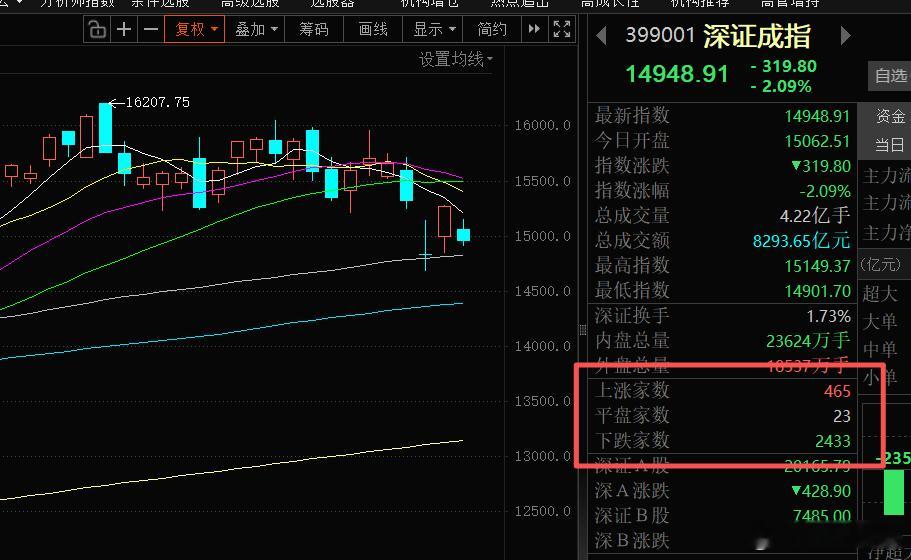This screenshot has height=560, width=911.
Task: Open the 叠加 overlay dropdown
Action: point(255,29)
